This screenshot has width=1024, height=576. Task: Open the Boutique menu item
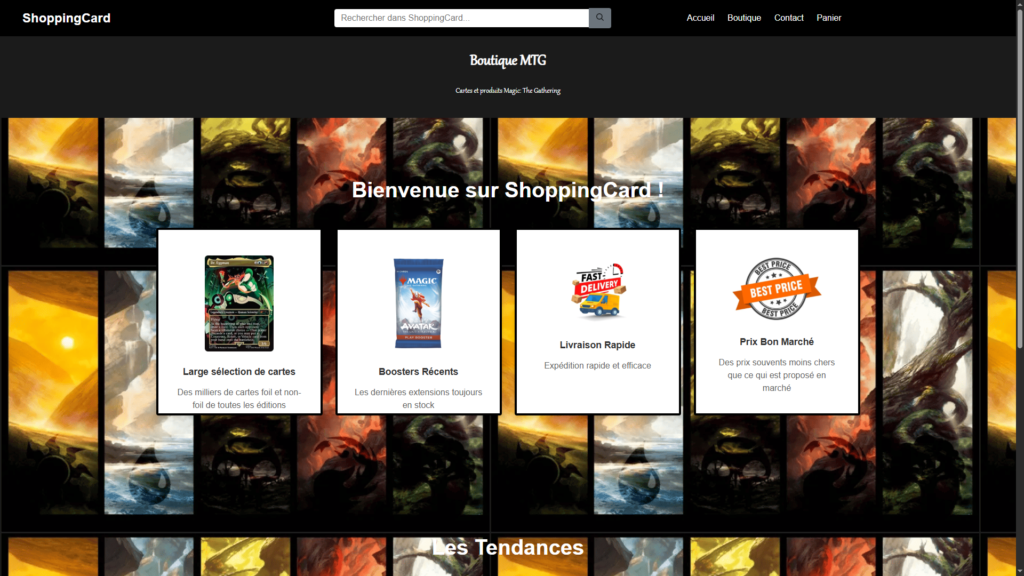pyautogui.click(x=744, y=18)
